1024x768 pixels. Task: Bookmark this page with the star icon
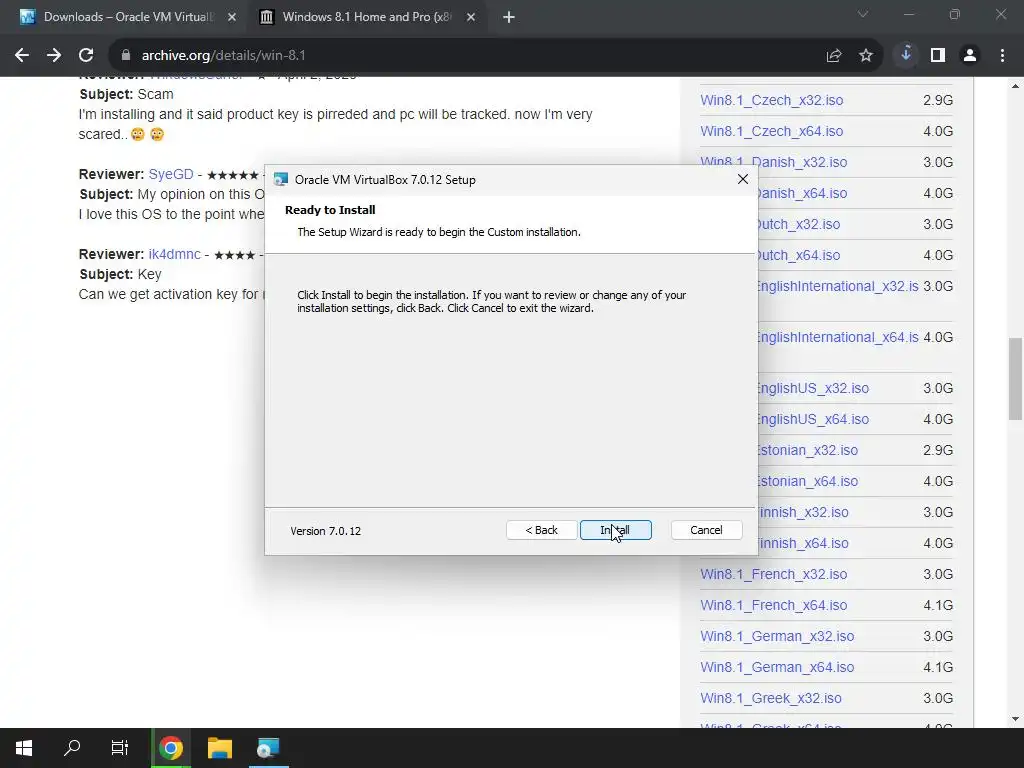(866, 56)
